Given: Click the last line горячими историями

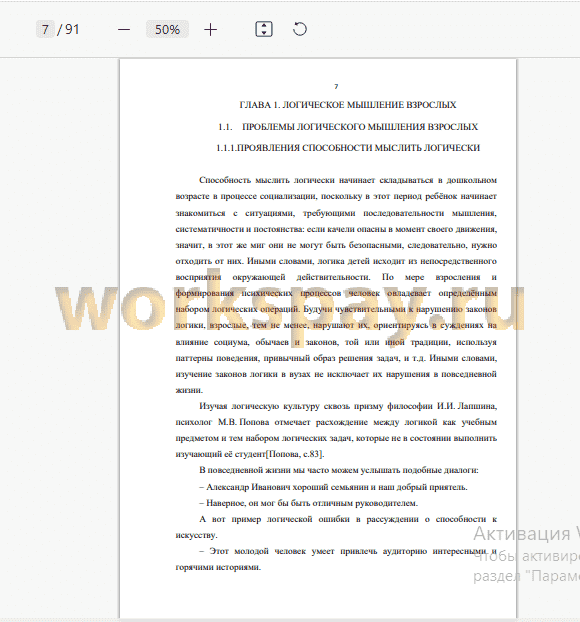Looking at the screenshot, I should tap(218, 567).
